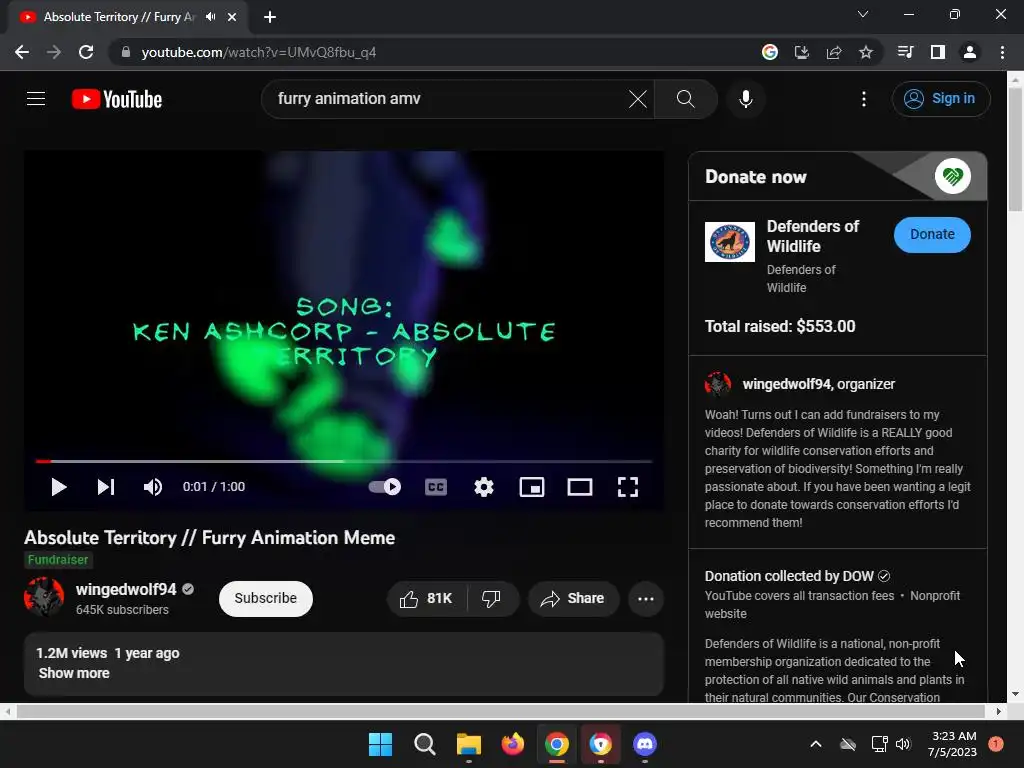Enter full screen video mode
The width and height of the screenshot is (1024, 768).
point(628,487)
